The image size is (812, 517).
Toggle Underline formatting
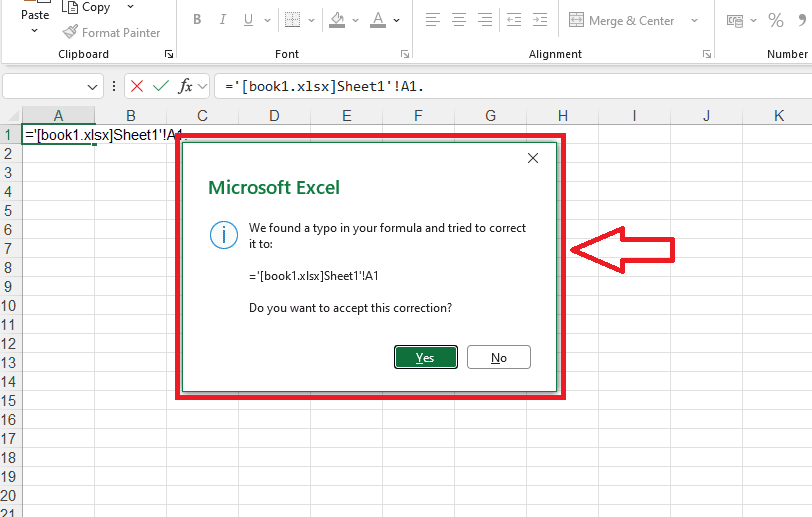tap(248, 20)
